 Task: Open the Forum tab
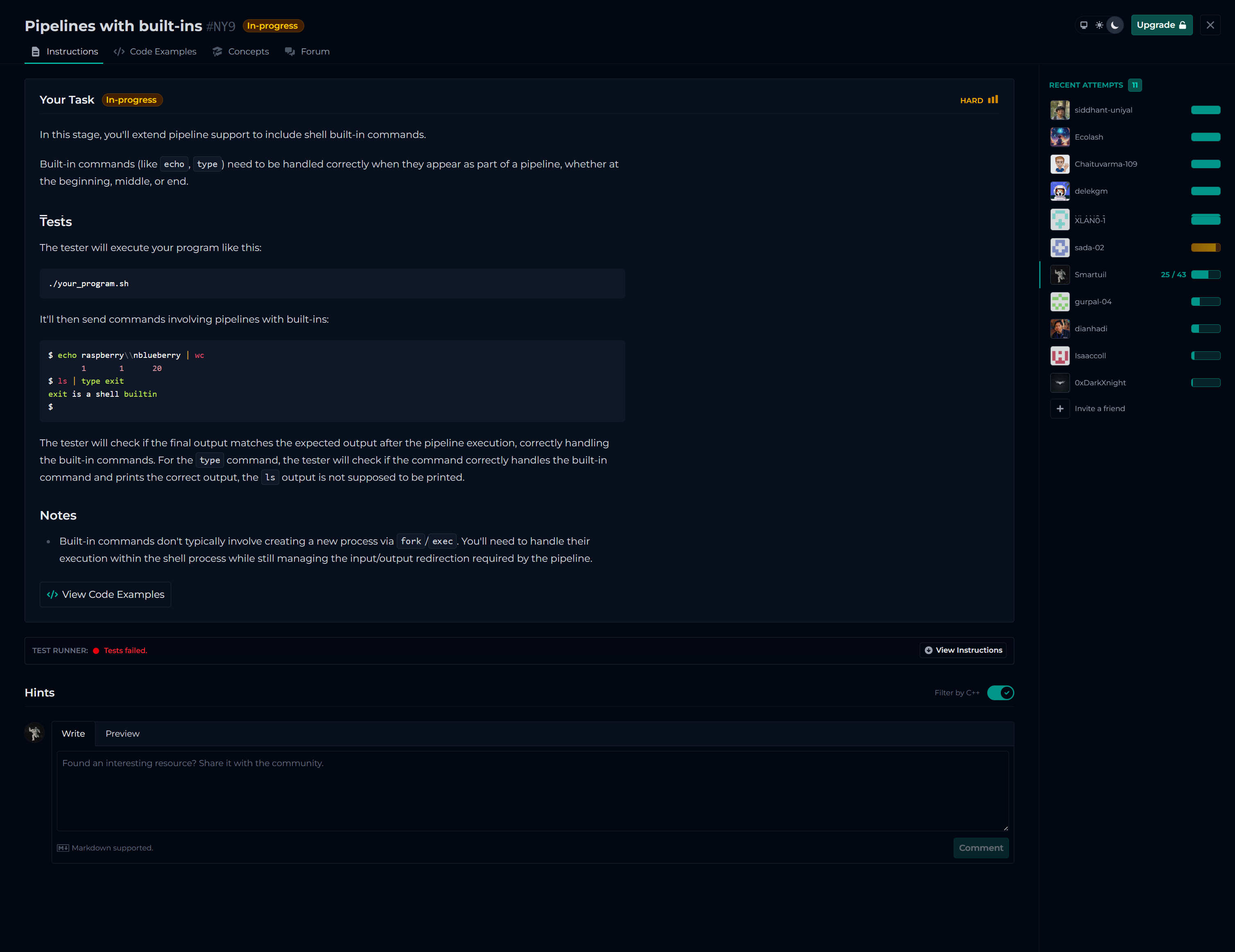pyautogui.click(x=307, y=52)
